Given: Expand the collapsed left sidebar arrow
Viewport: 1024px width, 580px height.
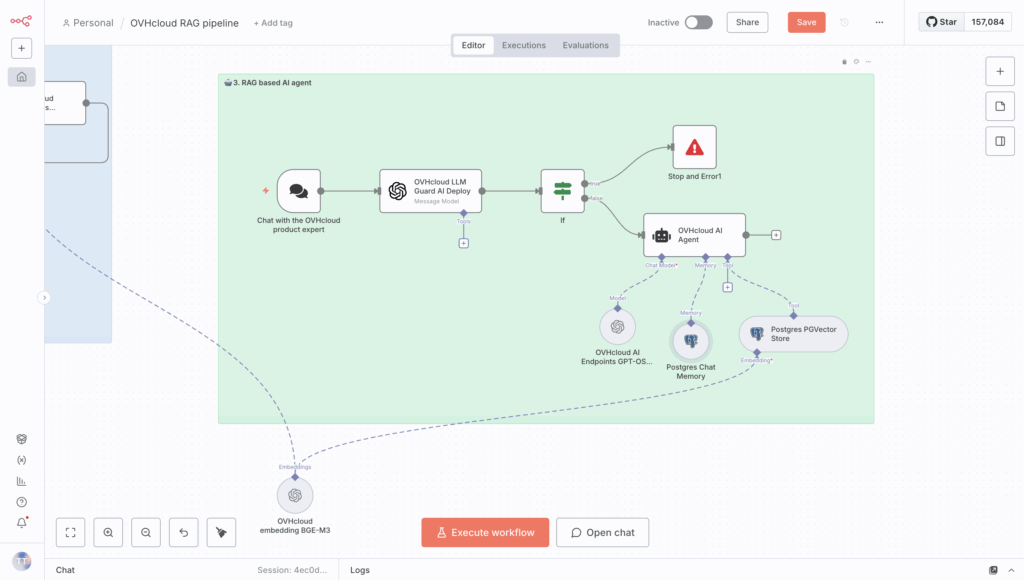Looking at the screenshot, I should click(x=44, y=297).
